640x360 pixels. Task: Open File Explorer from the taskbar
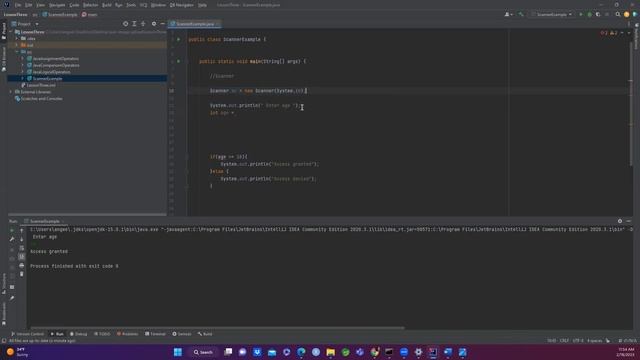(x=331, y=352)
